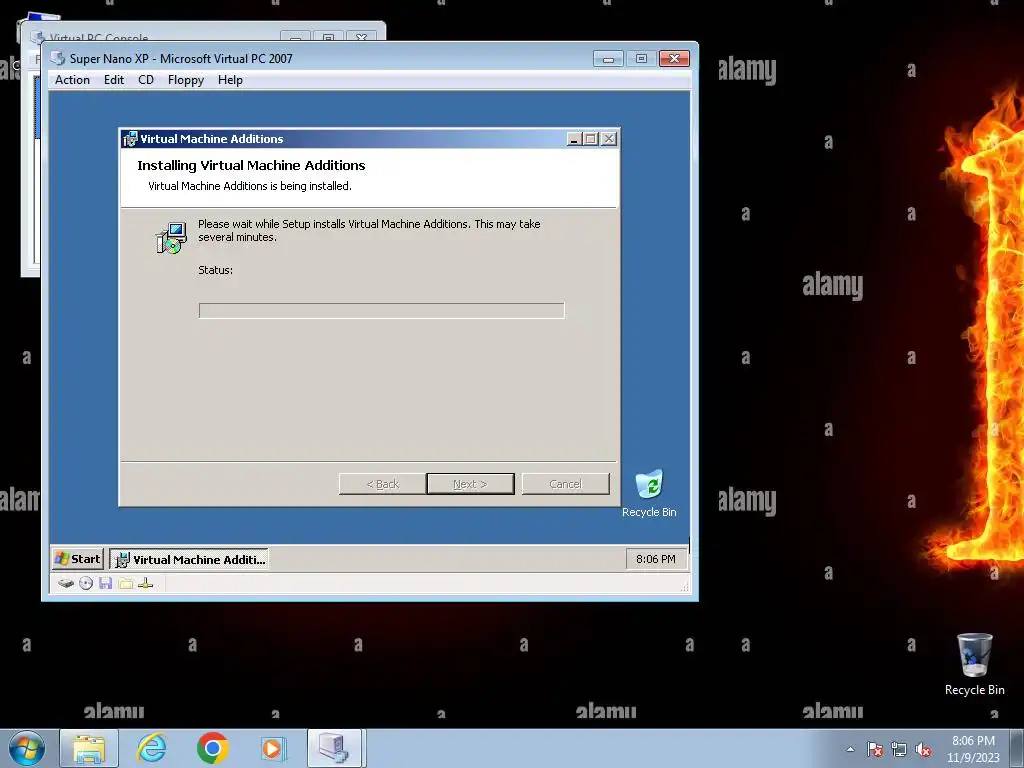Click the setup installer CD icon
The height and width of the screenshot is (768, 1024).
[x=171, y=238]
